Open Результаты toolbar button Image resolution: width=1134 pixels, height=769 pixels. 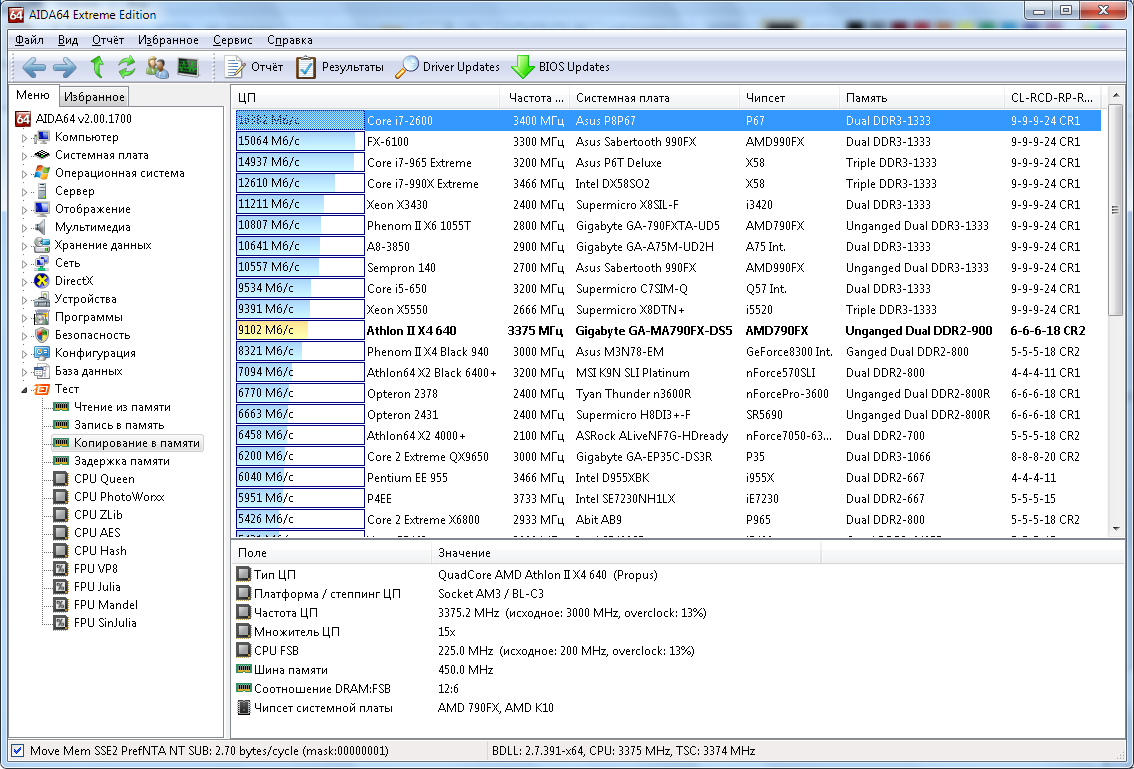(340, 67)
